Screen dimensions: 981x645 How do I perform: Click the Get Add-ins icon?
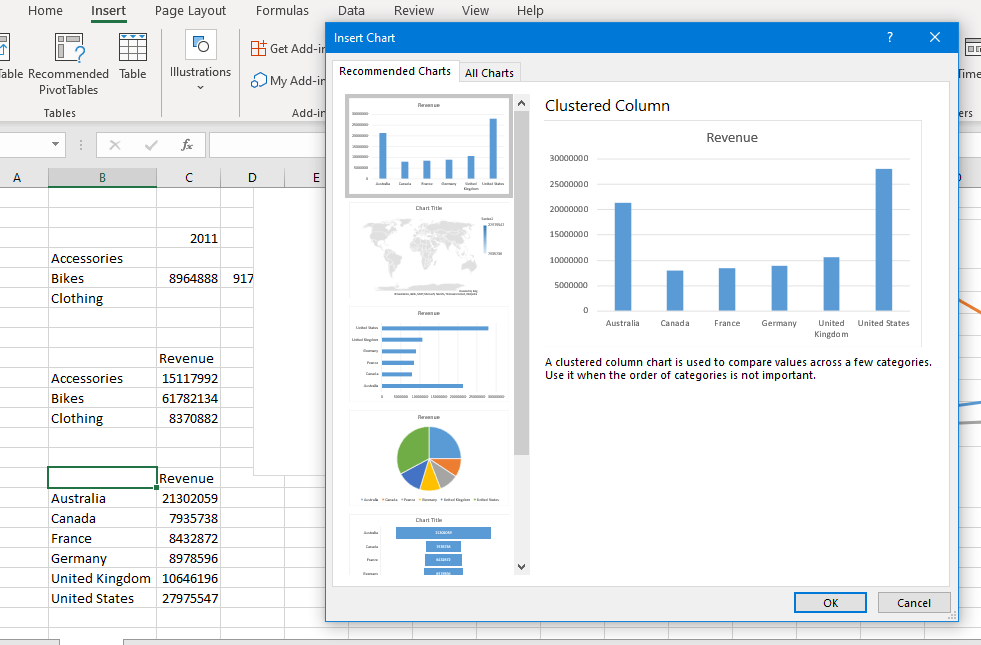[259, 48]
